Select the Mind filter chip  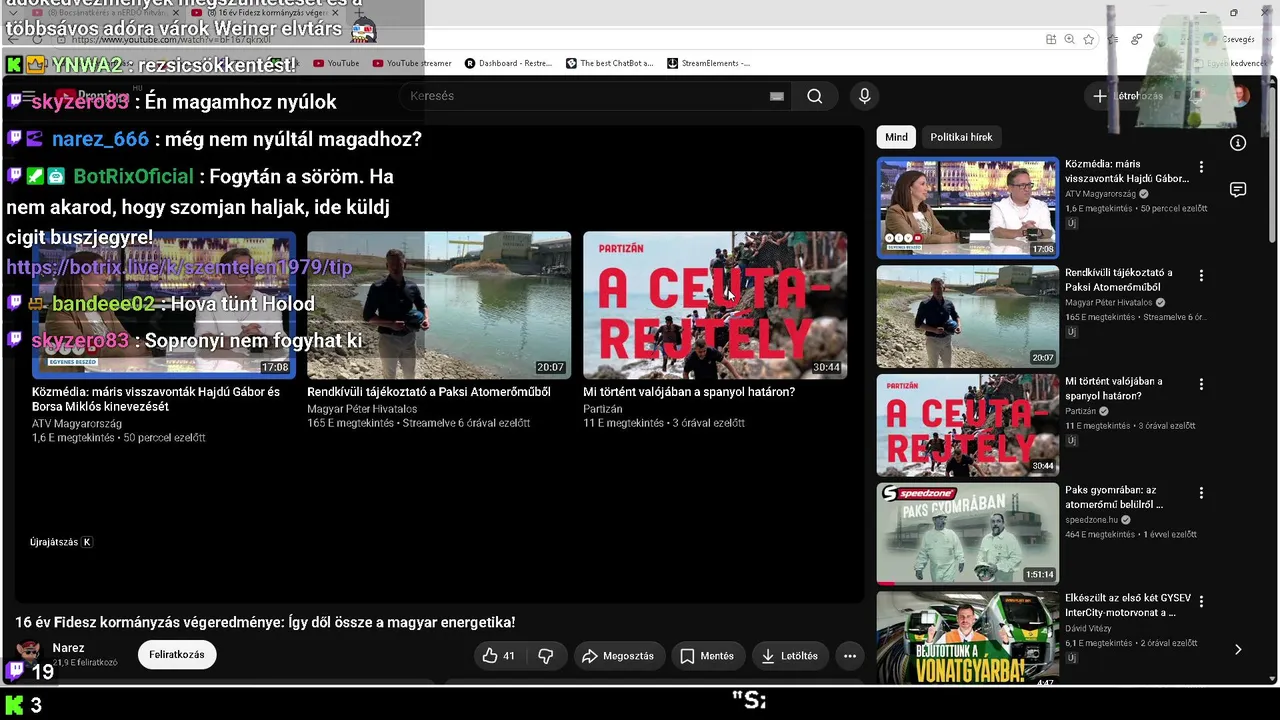[896, 137]
